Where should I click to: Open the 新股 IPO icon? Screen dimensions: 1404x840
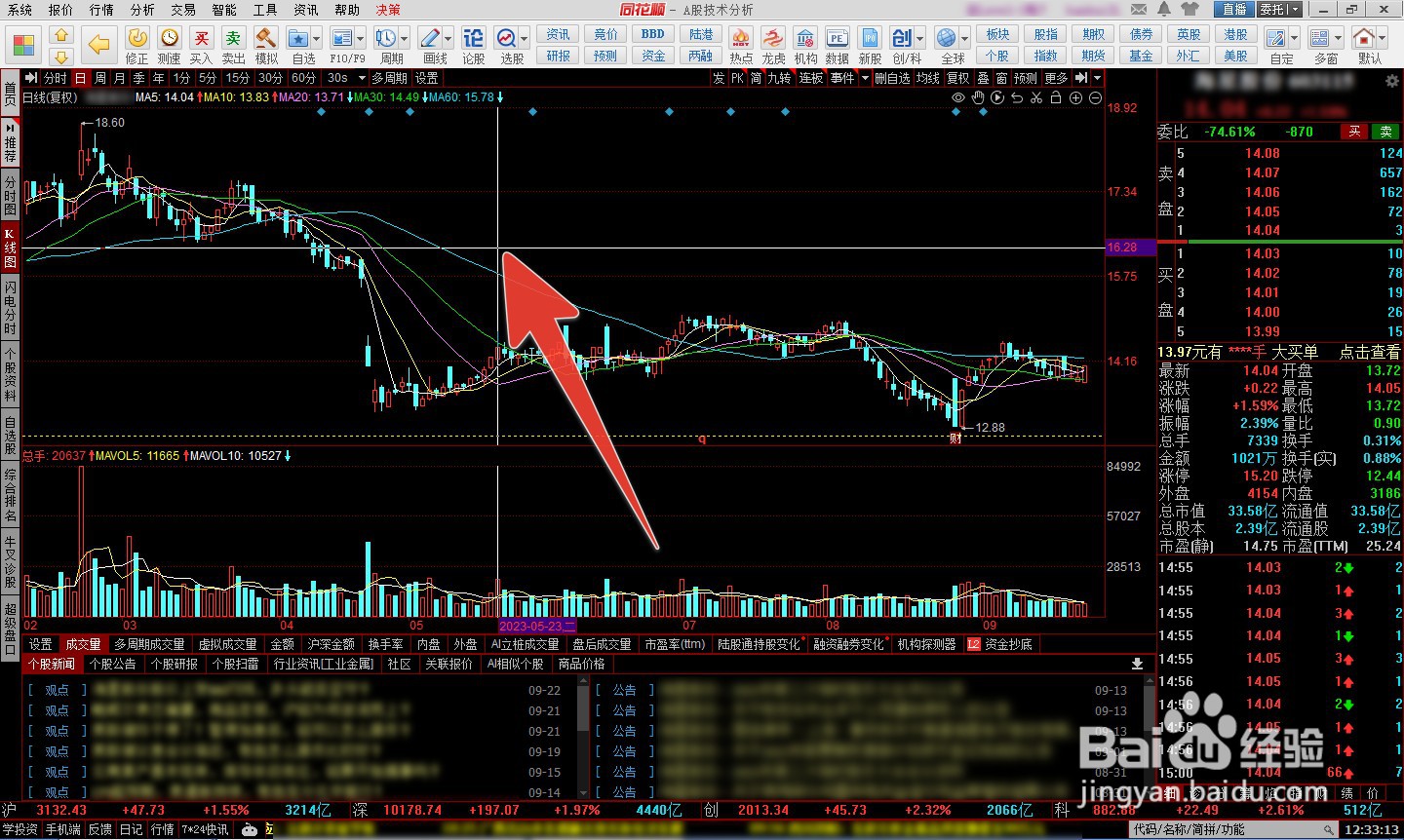[x=869, y=38]
